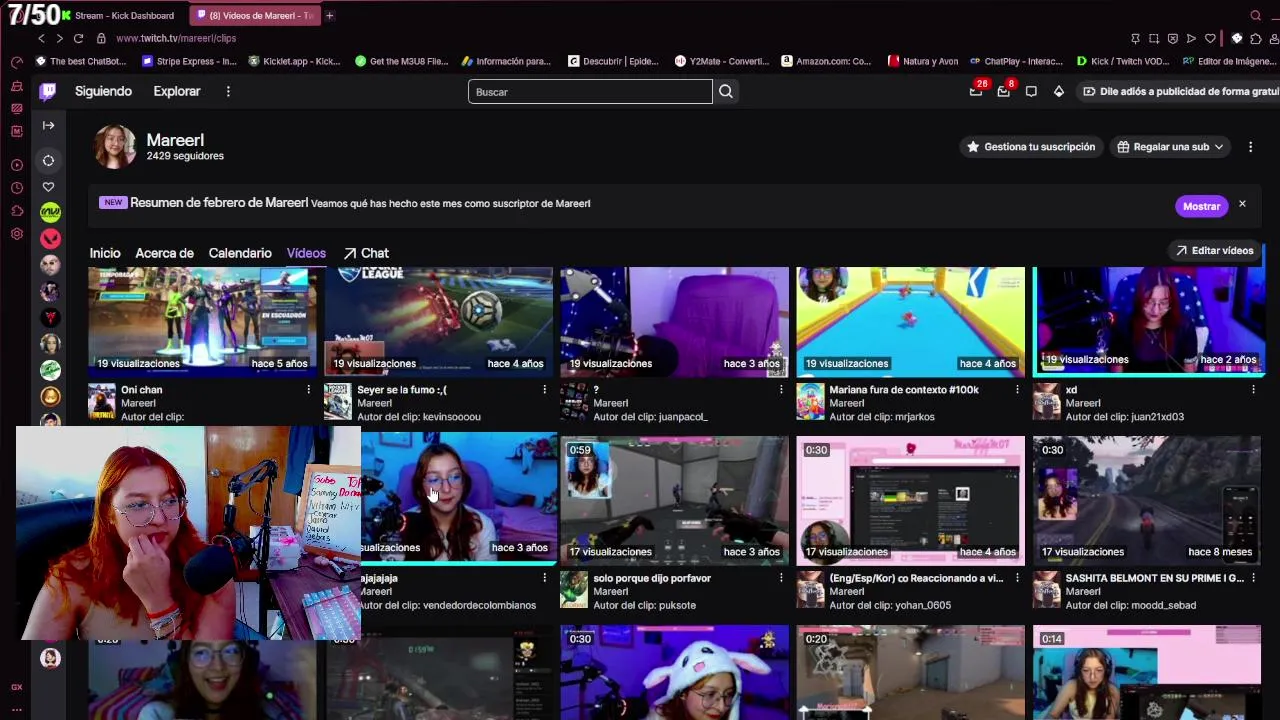Open the inbox icon with 8 badge

click(x=1003, y=91)
